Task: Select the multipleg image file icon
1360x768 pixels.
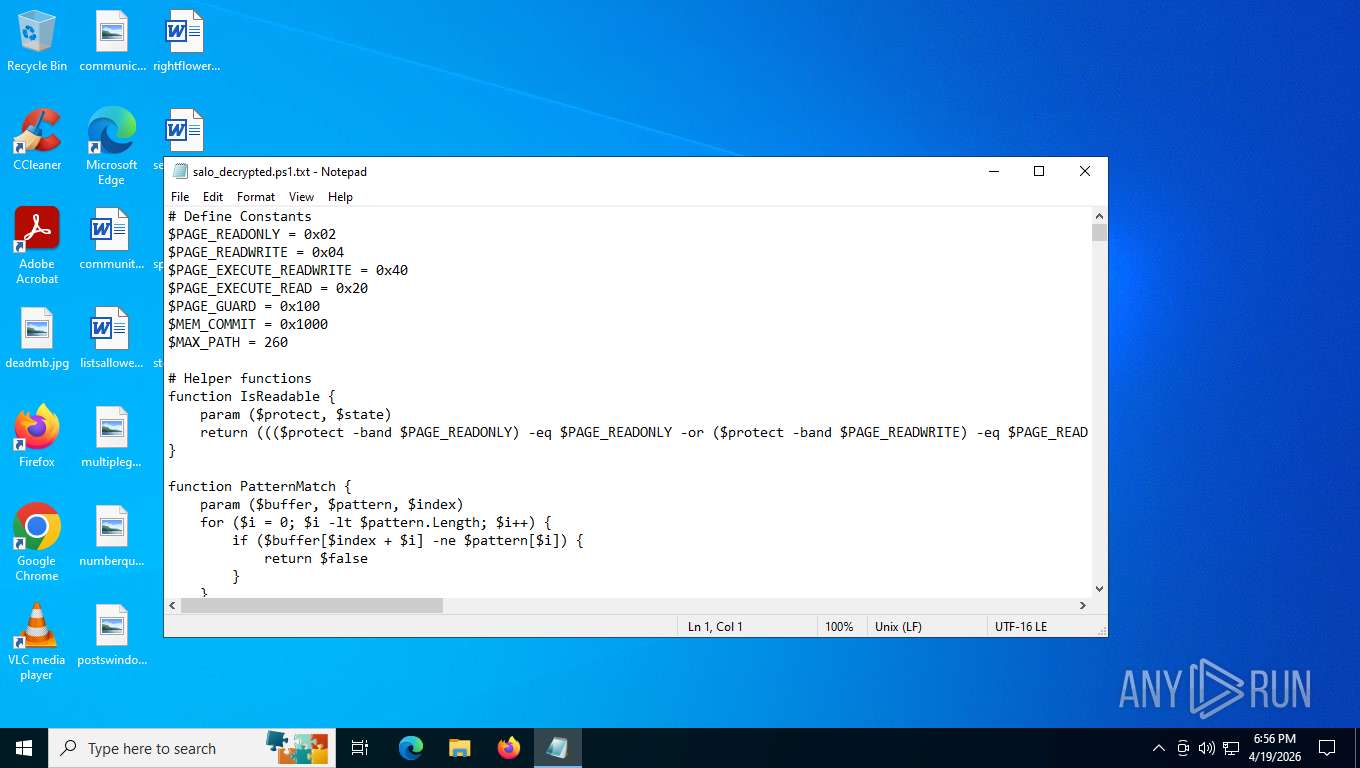Action: tap(111, 437)
